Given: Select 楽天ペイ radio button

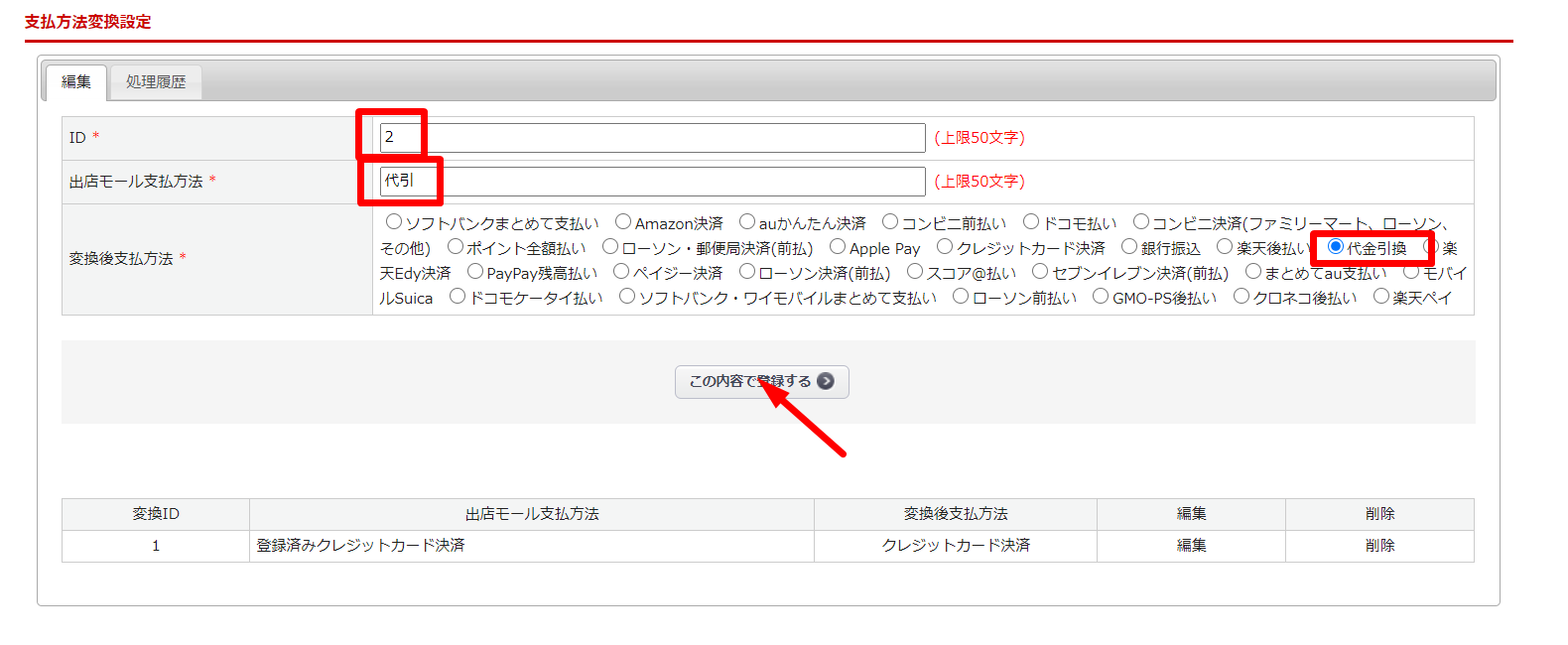Looking at the screenshot, I should (x=1381, y=296).
